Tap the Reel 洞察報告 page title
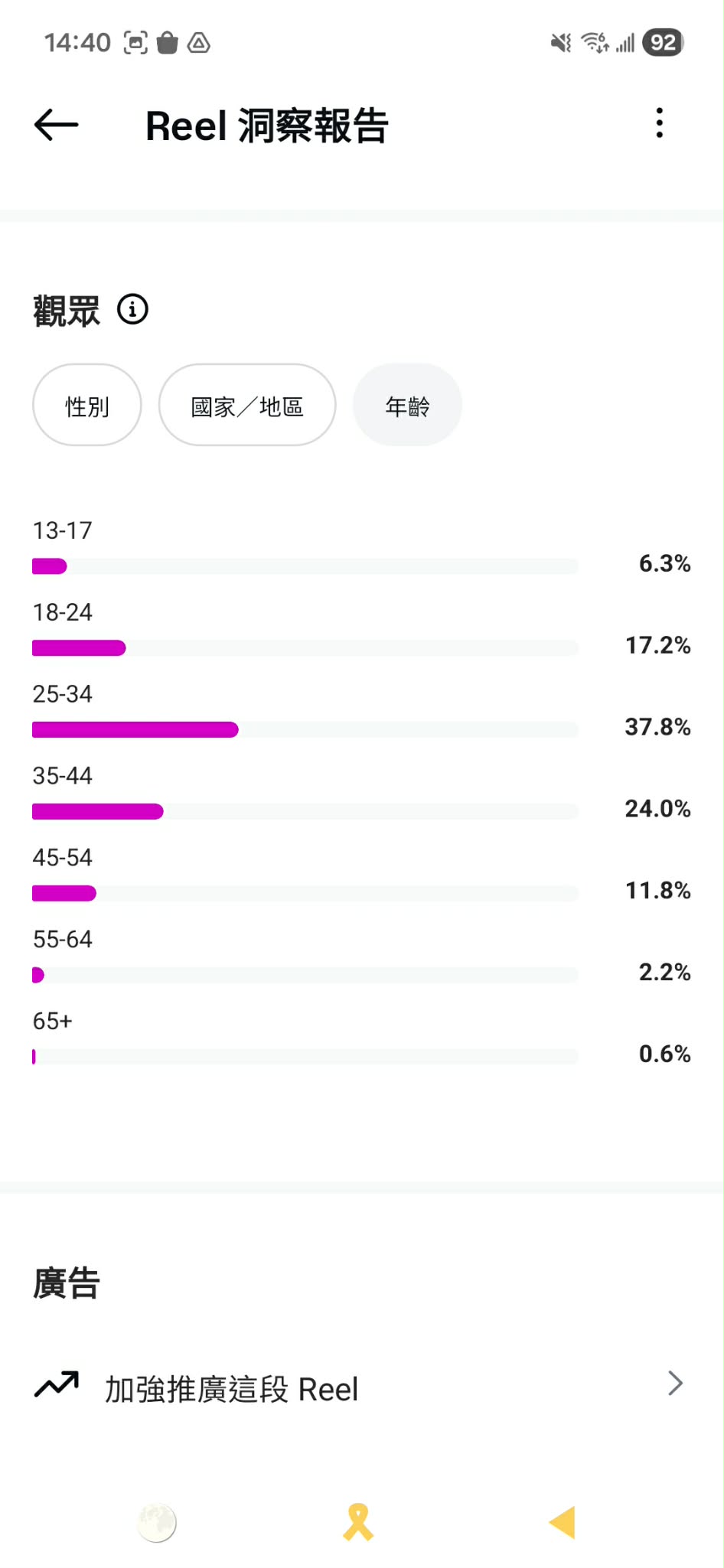This screenshot has width=724, height=1568. click(267, 126)
